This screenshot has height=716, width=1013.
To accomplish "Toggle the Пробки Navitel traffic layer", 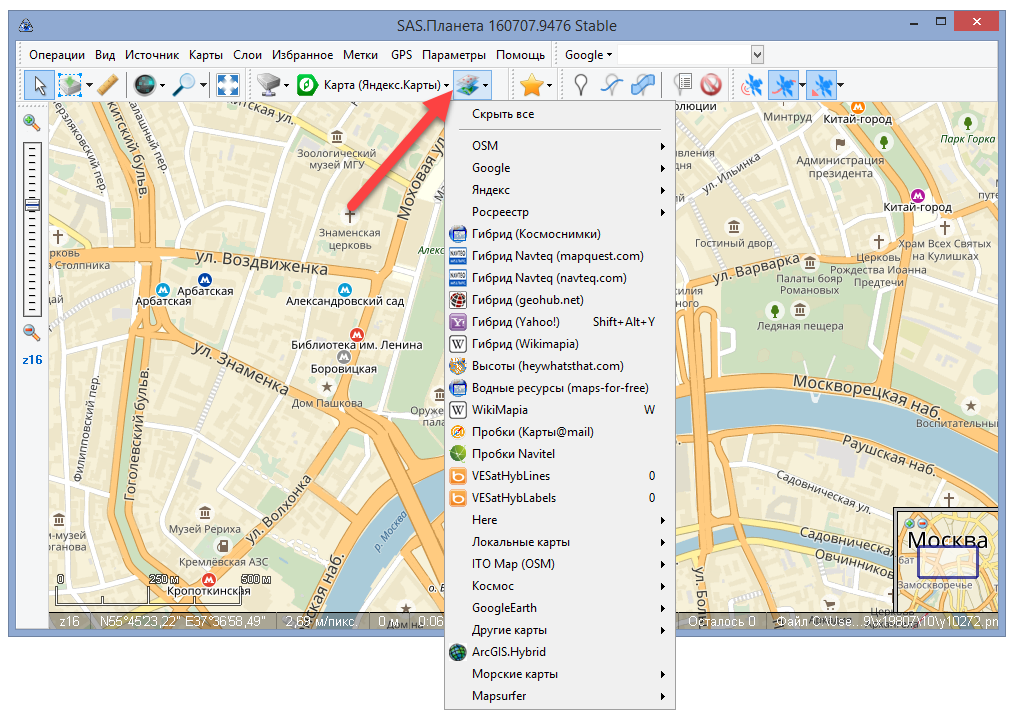I will [515, 454].
